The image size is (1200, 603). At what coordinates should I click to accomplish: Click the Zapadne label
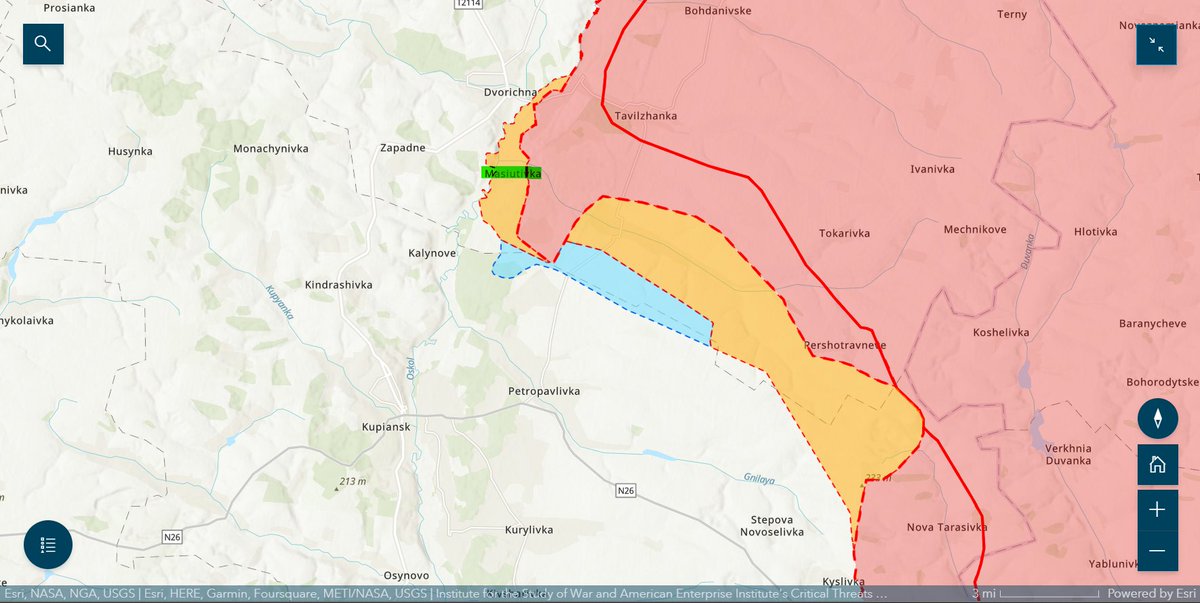pyautogui.click(x=402, y=148)
